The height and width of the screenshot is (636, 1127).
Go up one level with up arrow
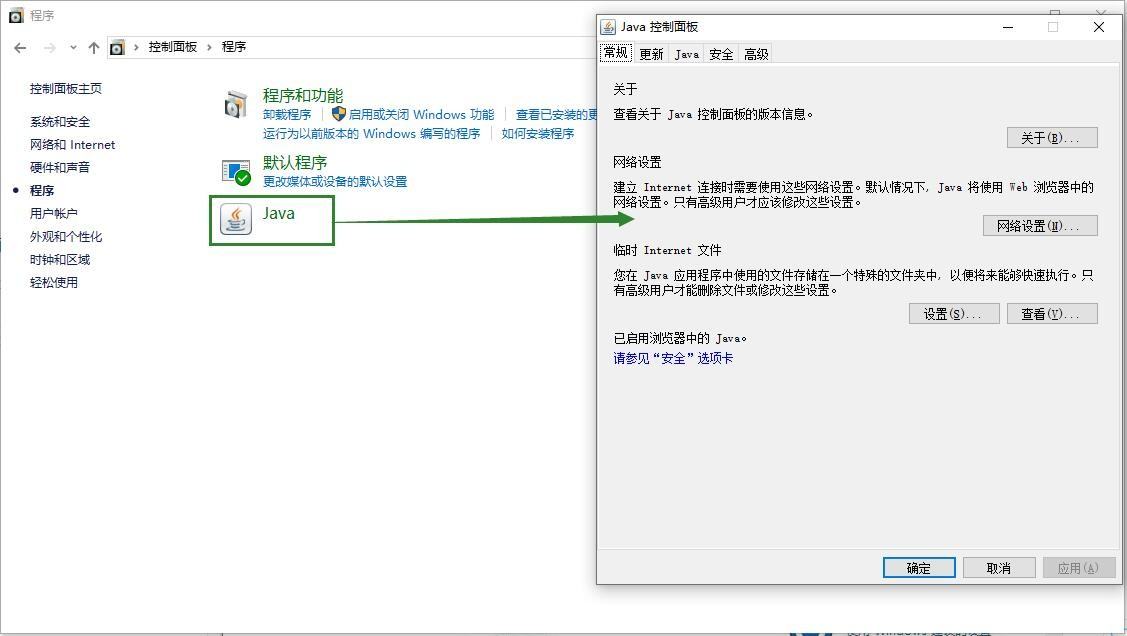pos(93,47)
